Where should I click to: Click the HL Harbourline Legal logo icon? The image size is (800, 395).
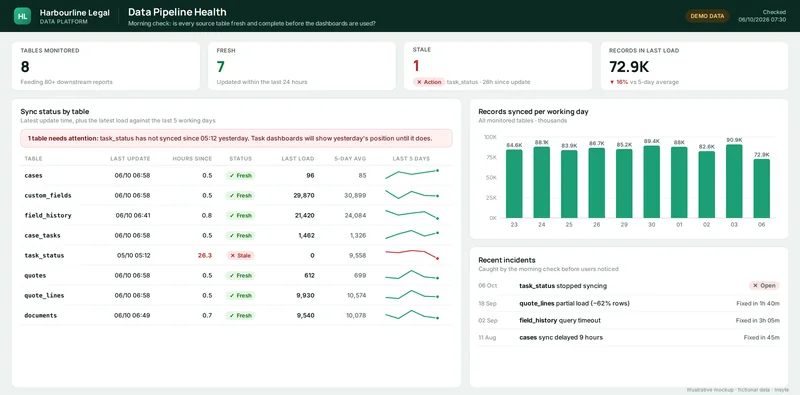pyautogui.click(x=22, y=16)
